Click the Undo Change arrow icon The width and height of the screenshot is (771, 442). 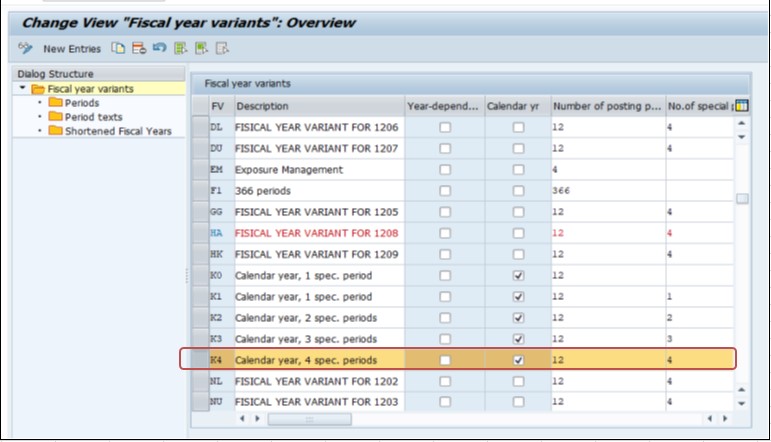[x=159, y=48]
